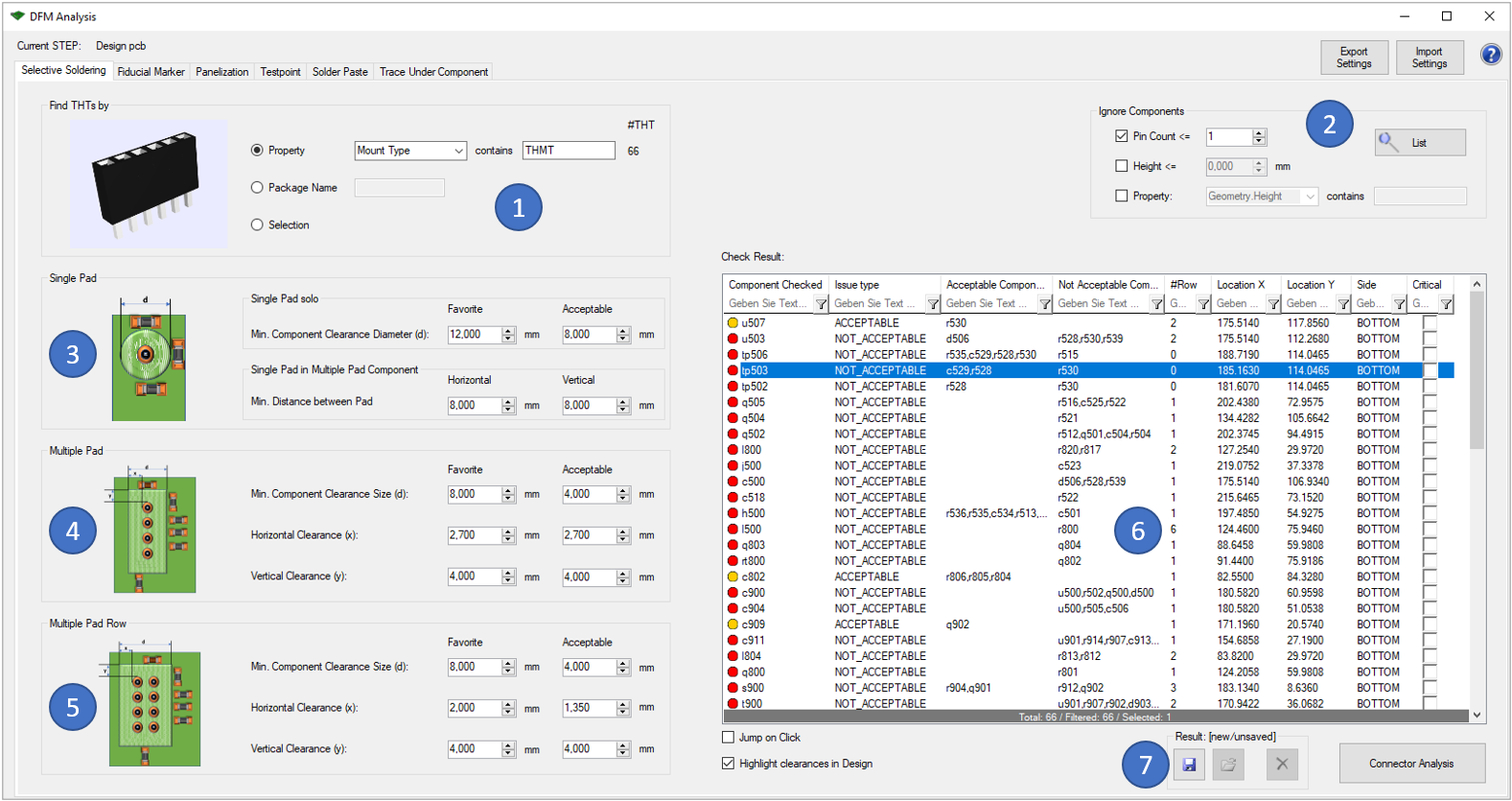Image resolution: width=1512 pixels, height=801 pixels.
Task: Select the u503 result row
Action: [1089, 339]
